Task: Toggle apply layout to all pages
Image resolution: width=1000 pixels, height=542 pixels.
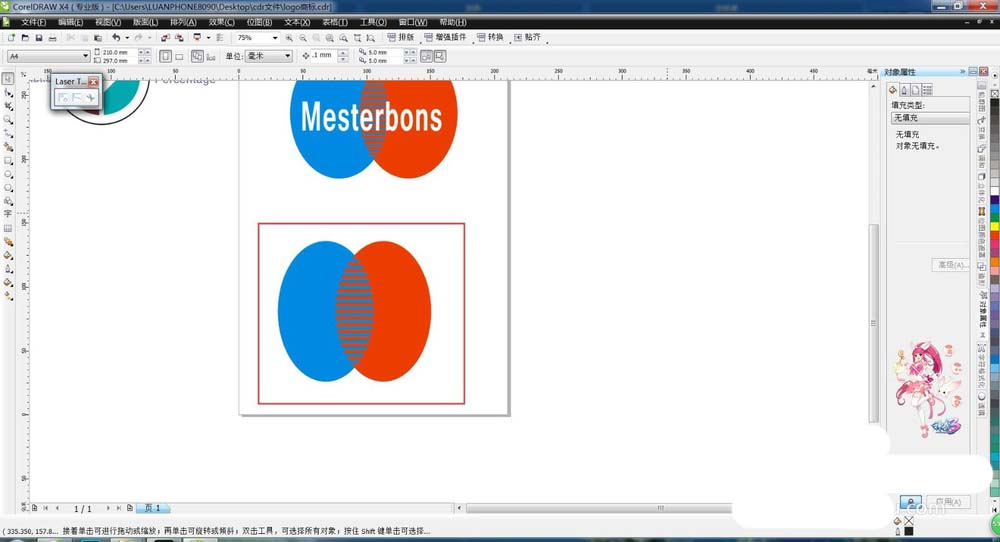Action: pyautogui.click(x=197, y=56)
